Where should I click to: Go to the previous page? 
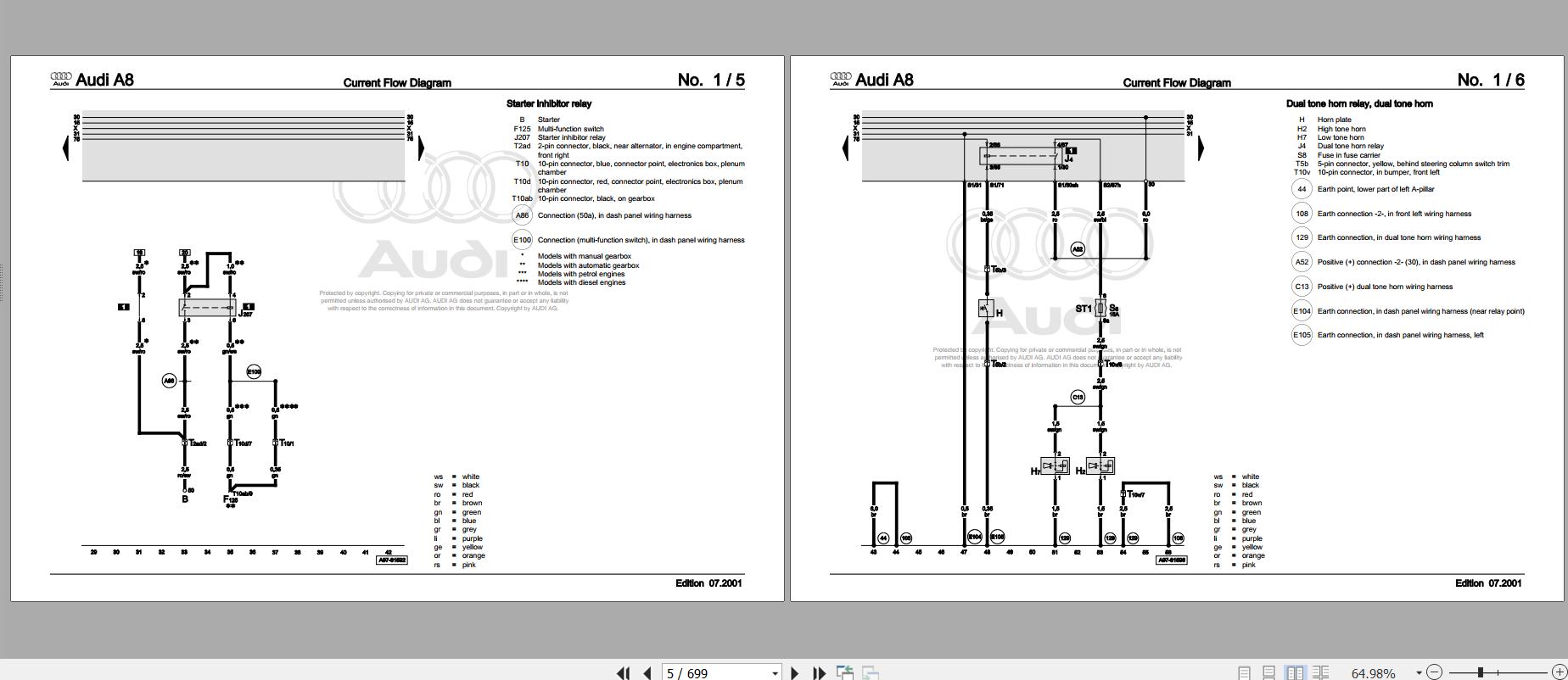[x=647, y=672]
